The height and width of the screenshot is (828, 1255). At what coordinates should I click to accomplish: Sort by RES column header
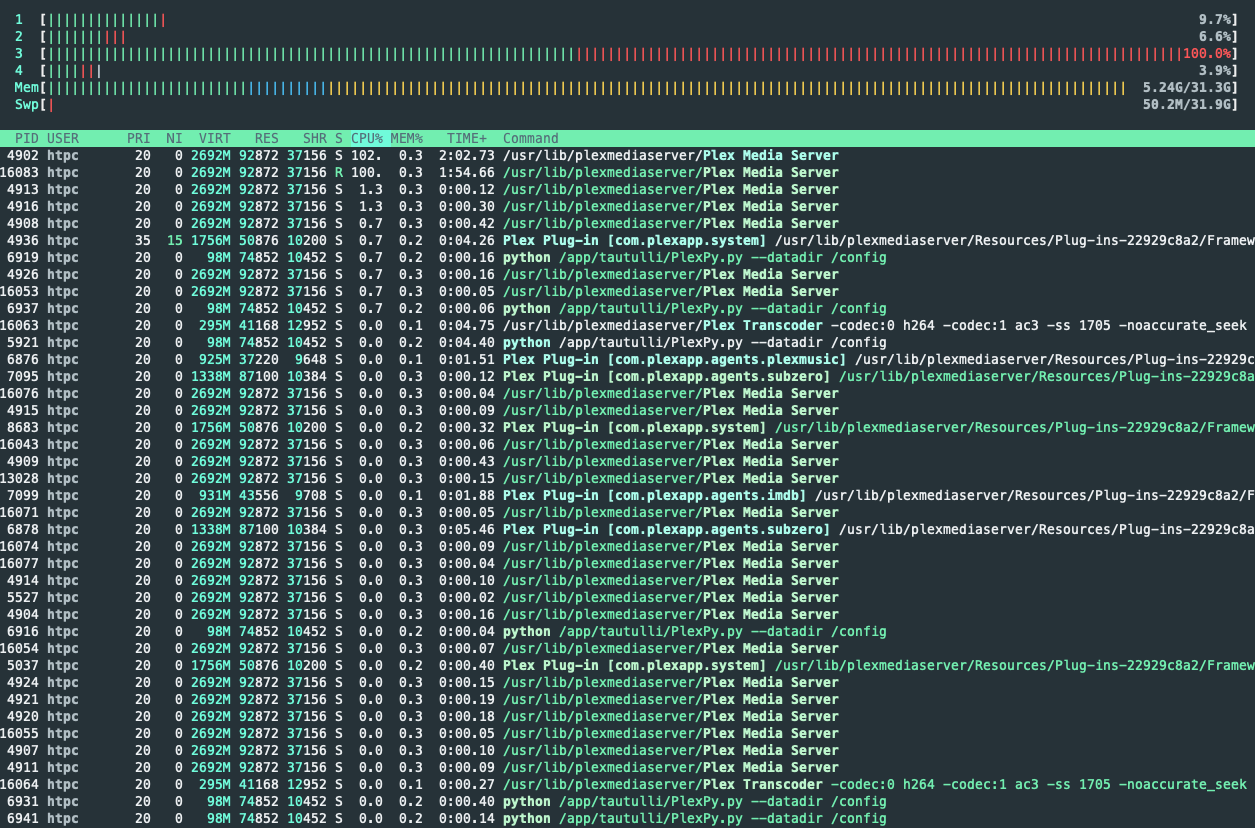click(267, 138)
